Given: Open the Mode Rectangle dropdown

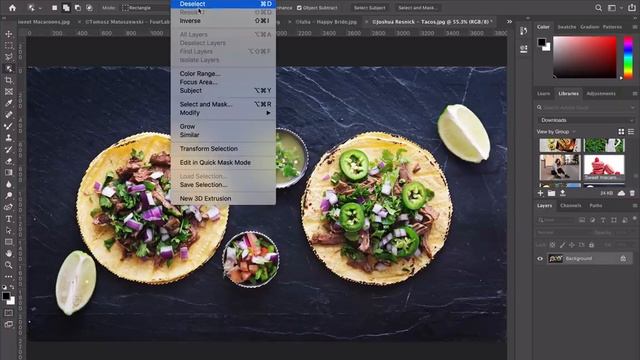Looking at the screenshot, I should click(146, 8).
